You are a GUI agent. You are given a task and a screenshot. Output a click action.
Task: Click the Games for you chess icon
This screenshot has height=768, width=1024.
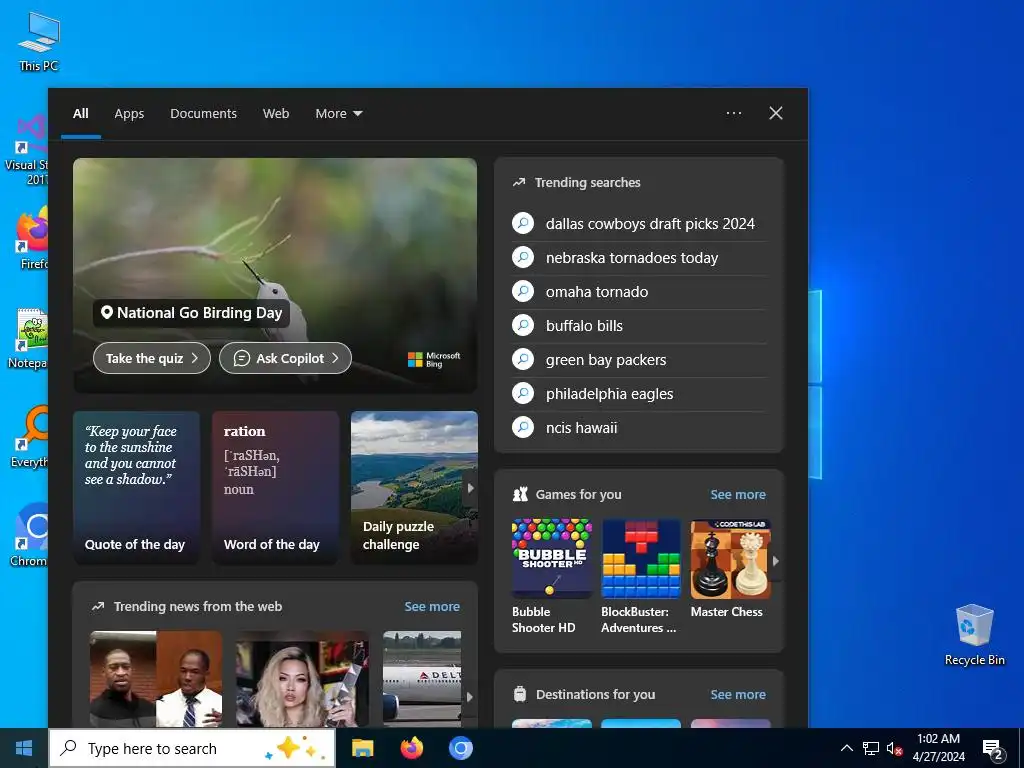click(x=520, y=494)
